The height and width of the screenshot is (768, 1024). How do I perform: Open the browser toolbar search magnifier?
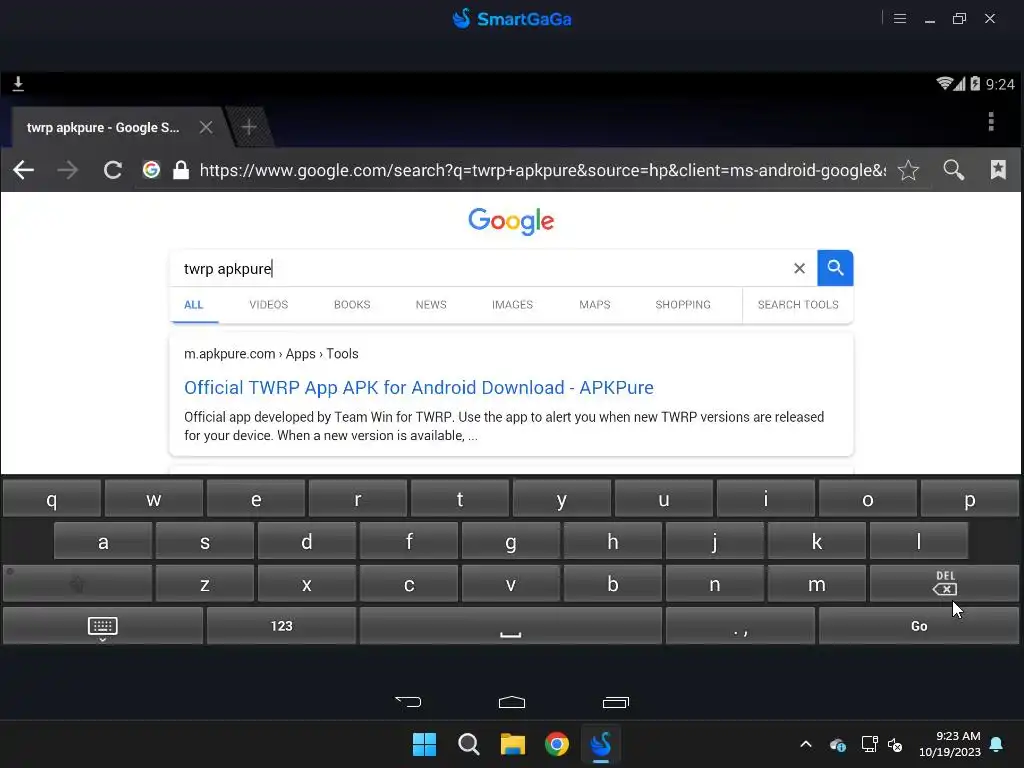point(953,170)
